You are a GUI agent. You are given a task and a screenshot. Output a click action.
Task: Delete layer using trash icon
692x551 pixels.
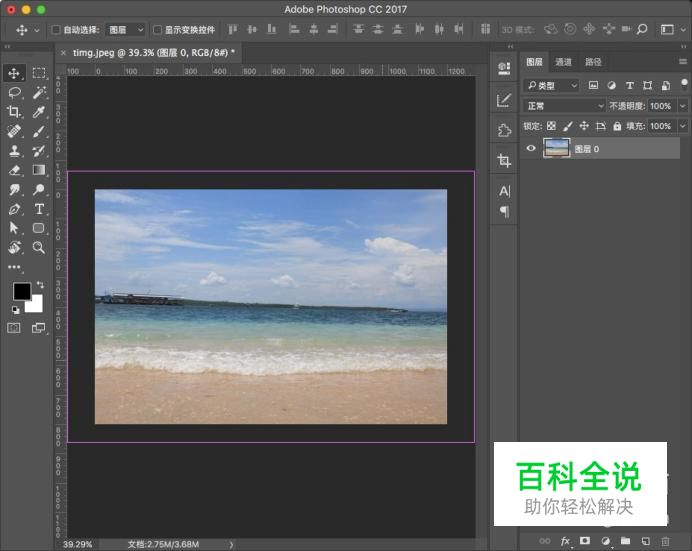click(666, 541)
